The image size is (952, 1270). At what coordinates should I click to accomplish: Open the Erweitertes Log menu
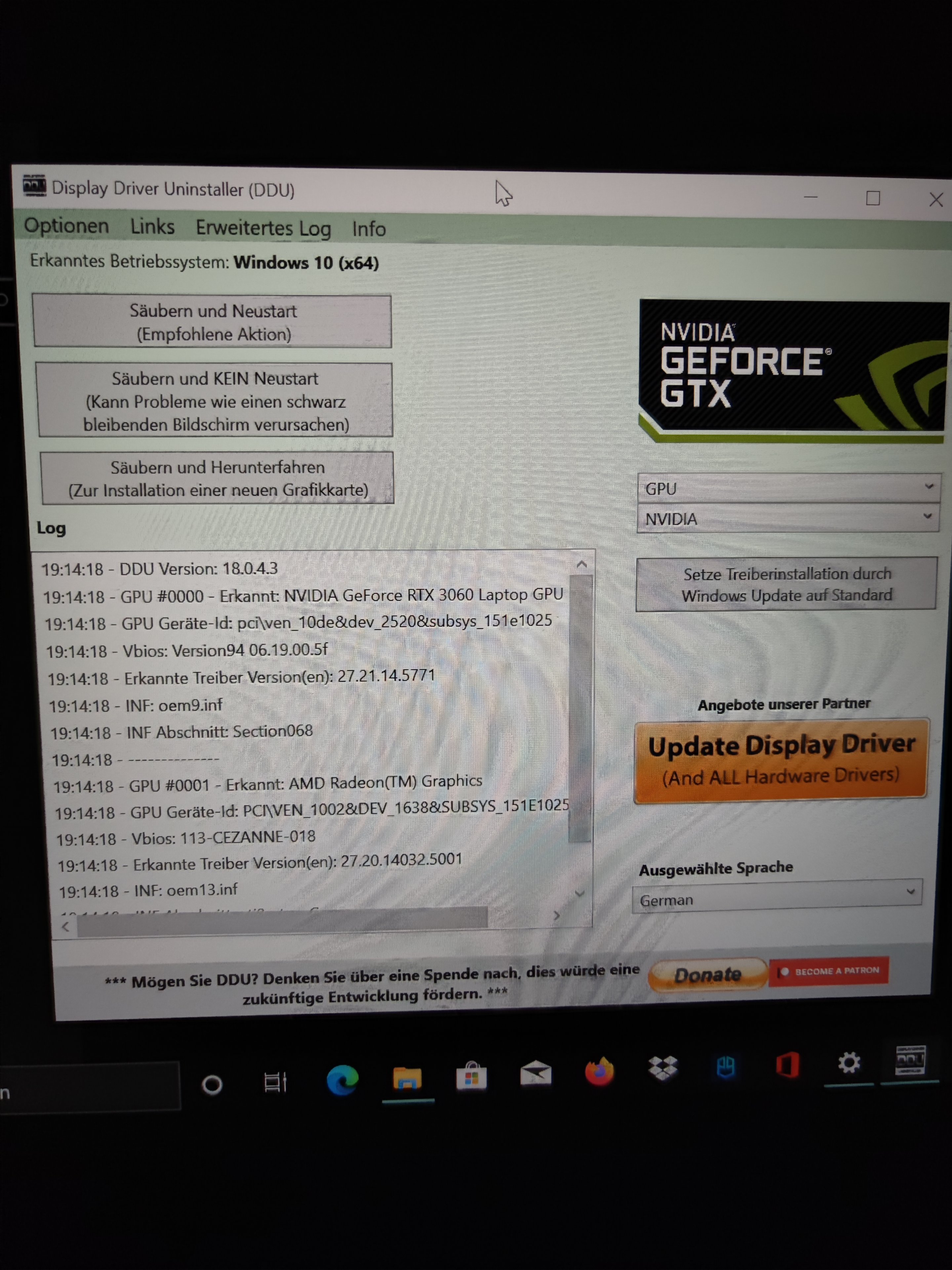(263, 228)
